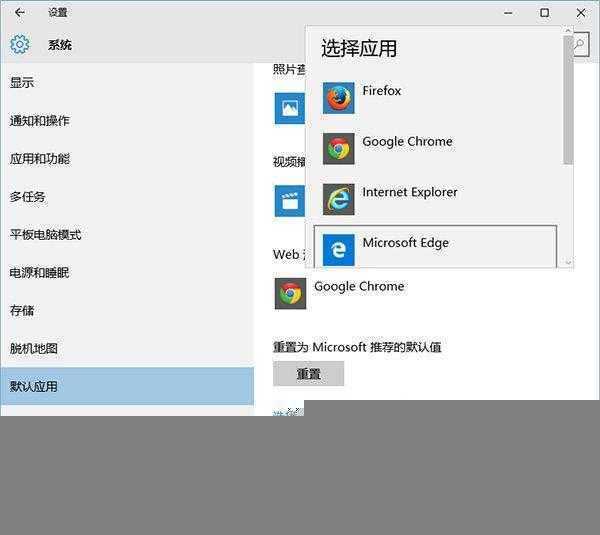Open 平板电脑模式 settings

pyautogui.click(x=127, y=235)
